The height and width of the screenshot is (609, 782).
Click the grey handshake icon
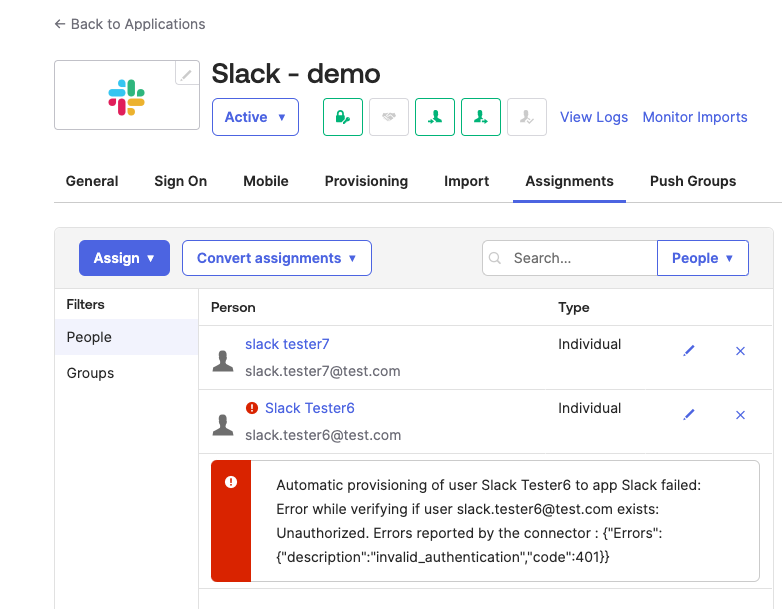(x=389, y=117)
